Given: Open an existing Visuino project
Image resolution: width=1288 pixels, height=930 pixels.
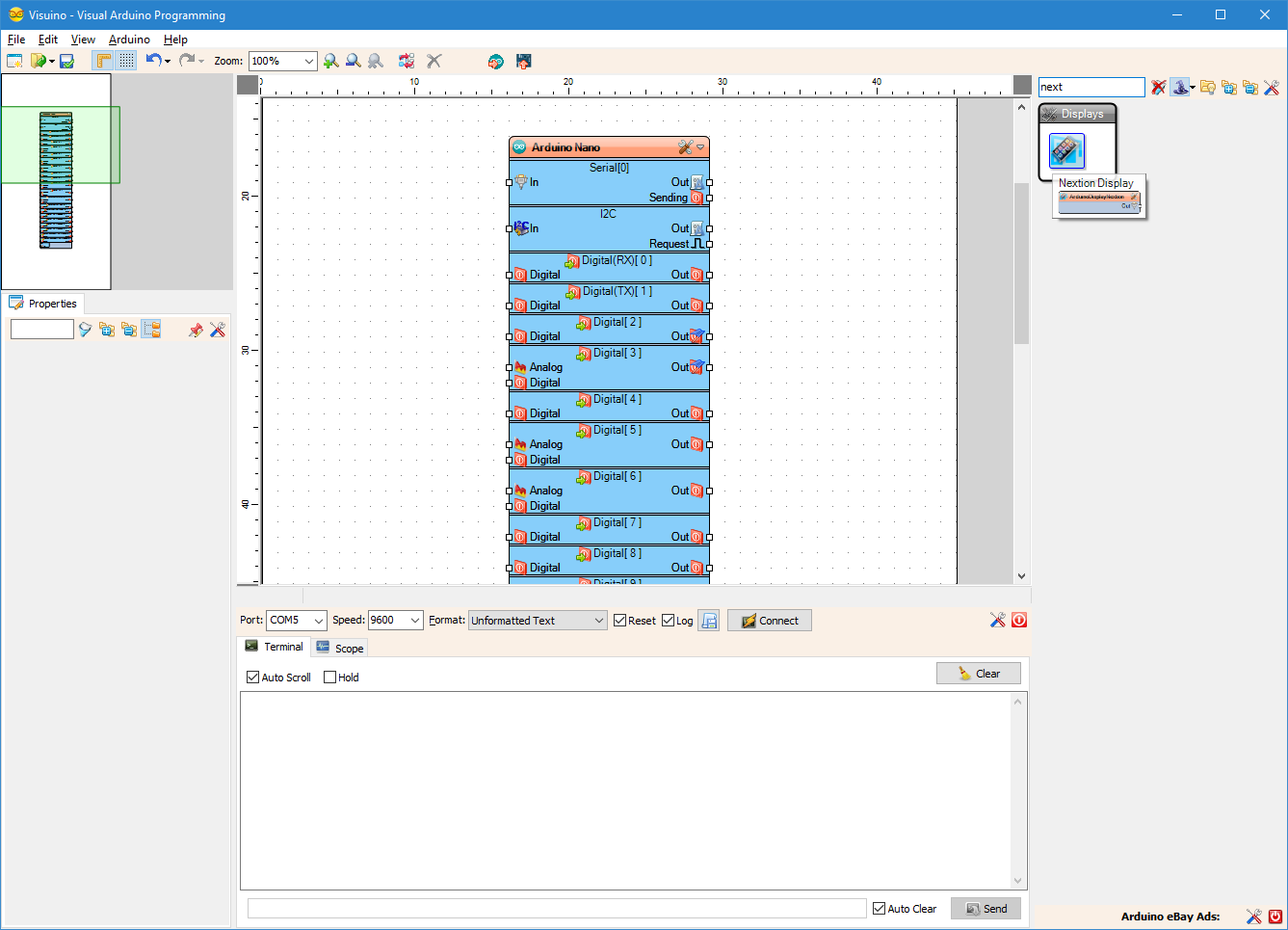Looking at the screenshot, I should pyautogui.click(x=39, y=61).
